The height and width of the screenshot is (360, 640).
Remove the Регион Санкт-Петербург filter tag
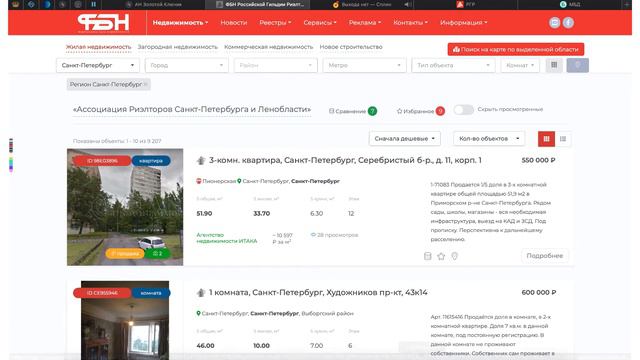tap(145, 84)
